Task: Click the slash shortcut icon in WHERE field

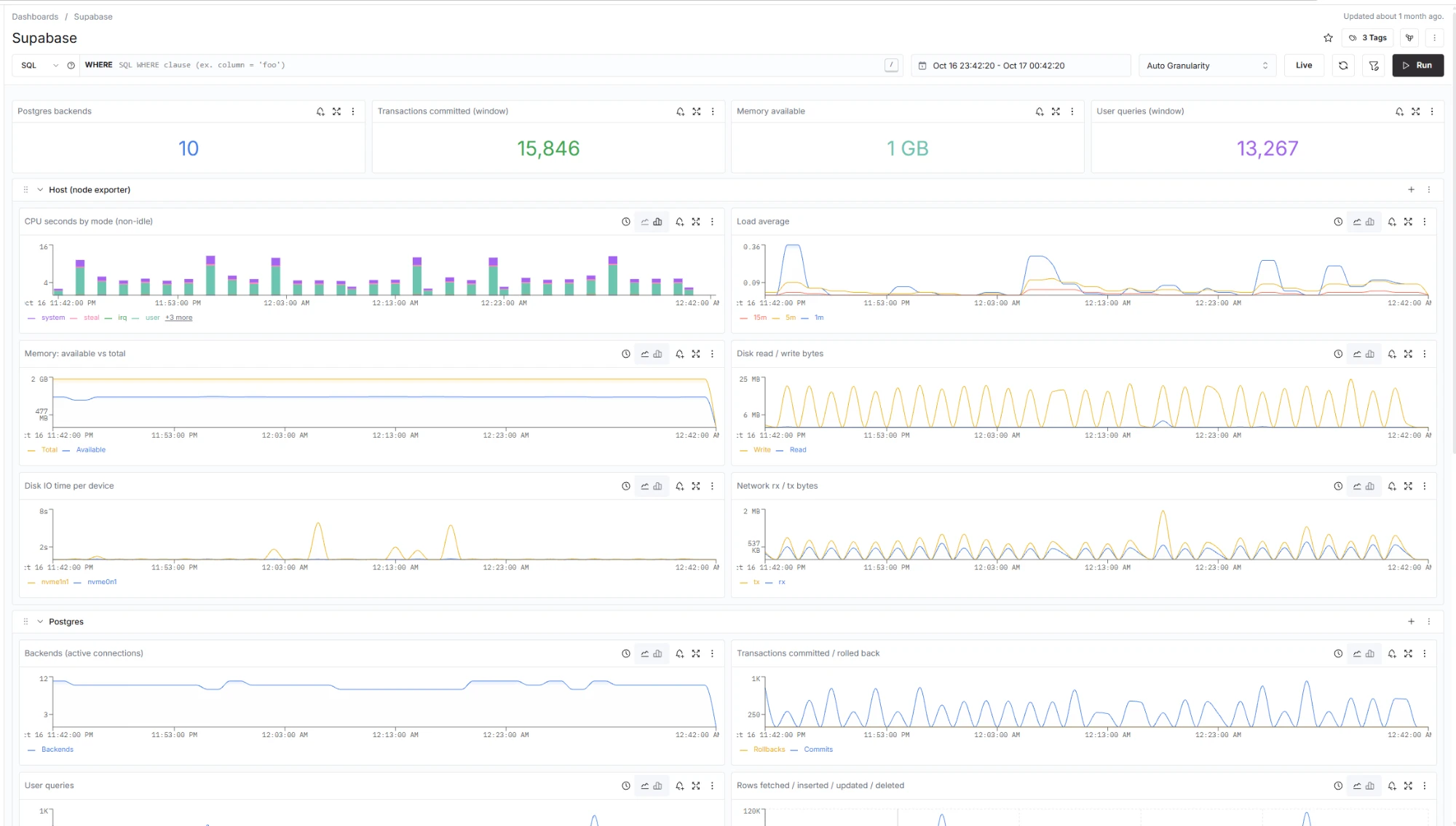Action: 891,66
